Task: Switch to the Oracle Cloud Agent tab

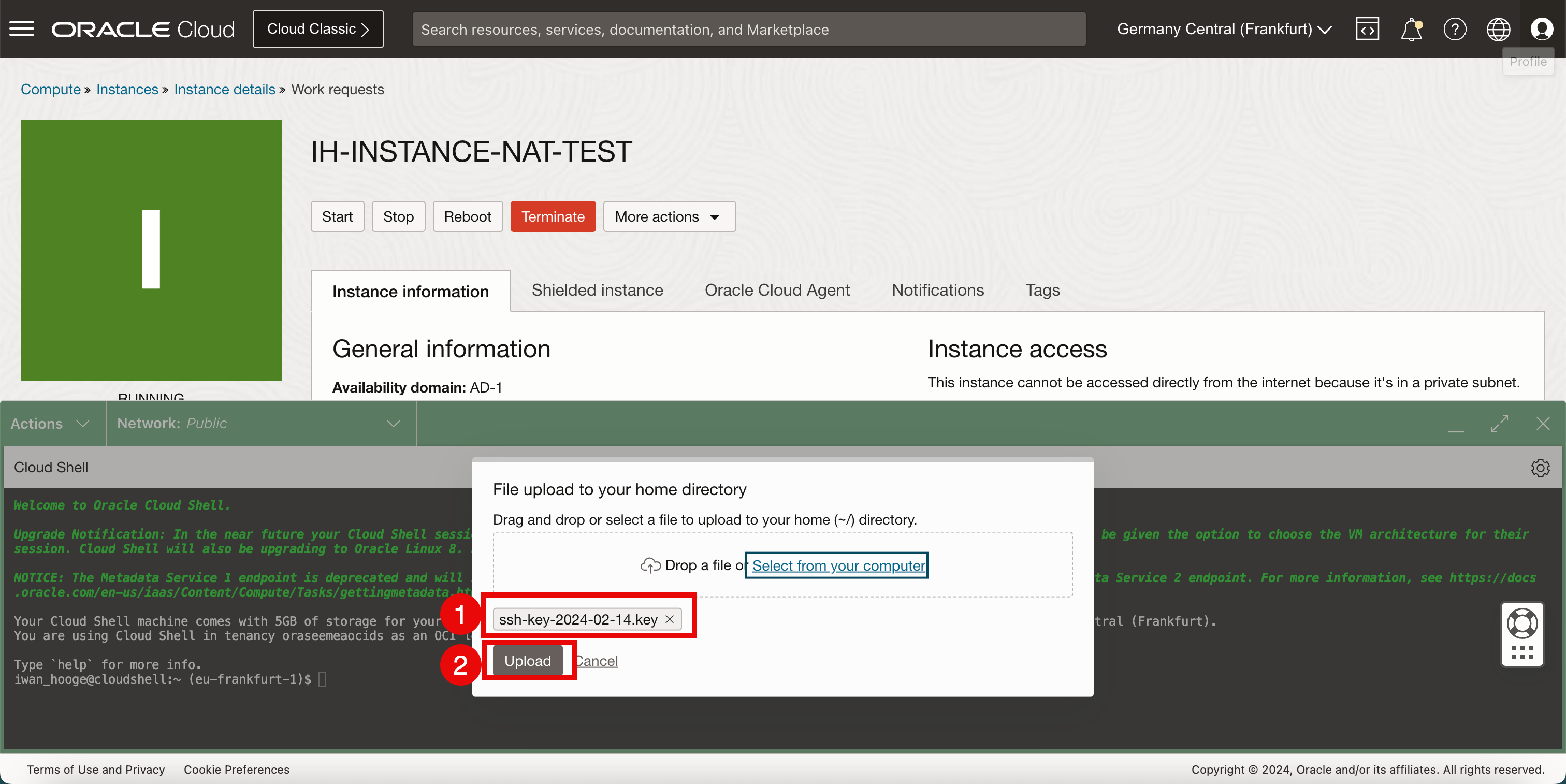Action: click(x=777, y=290)
